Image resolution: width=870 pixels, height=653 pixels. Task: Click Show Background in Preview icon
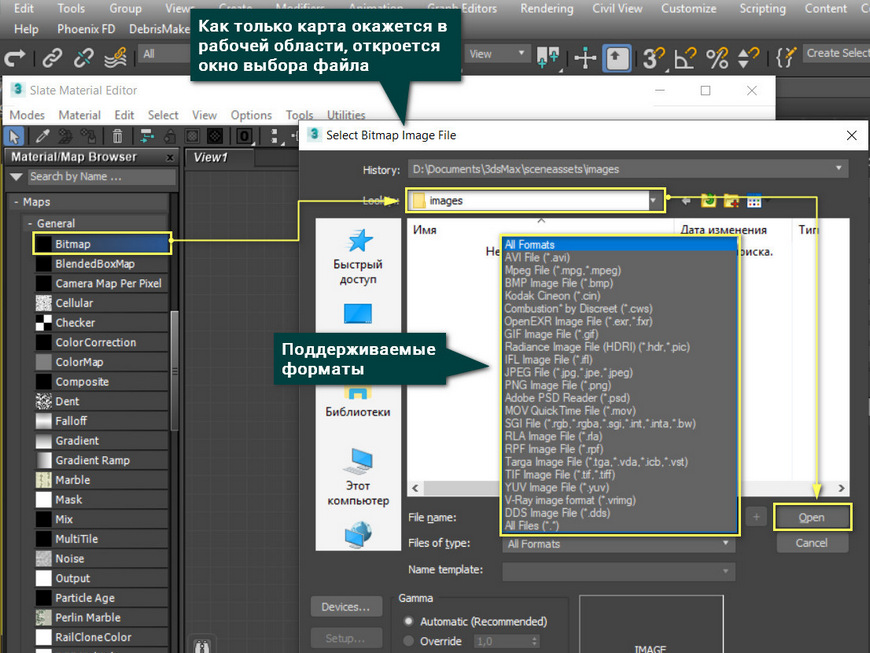point(215,135)
